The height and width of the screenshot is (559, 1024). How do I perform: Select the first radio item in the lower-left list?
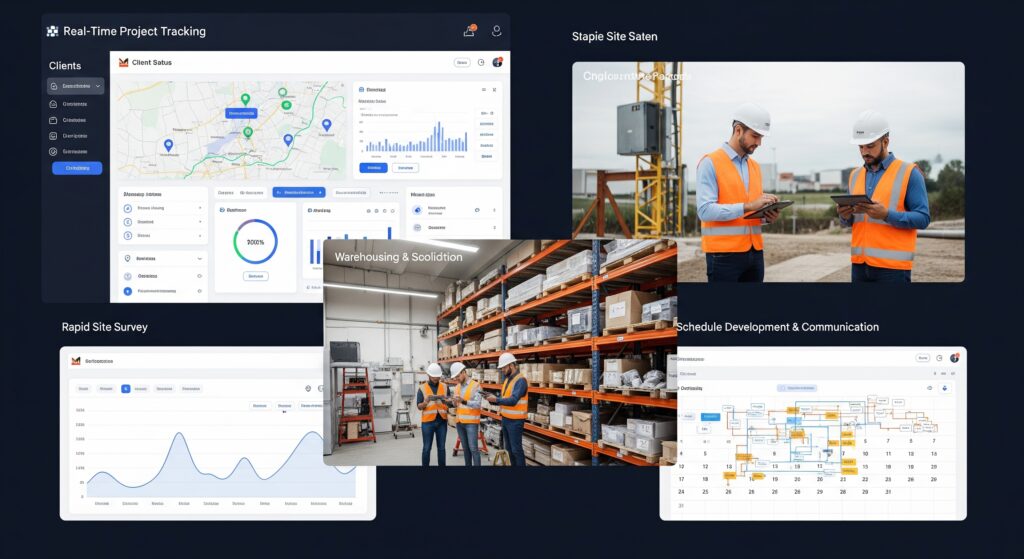pos(127,208)
